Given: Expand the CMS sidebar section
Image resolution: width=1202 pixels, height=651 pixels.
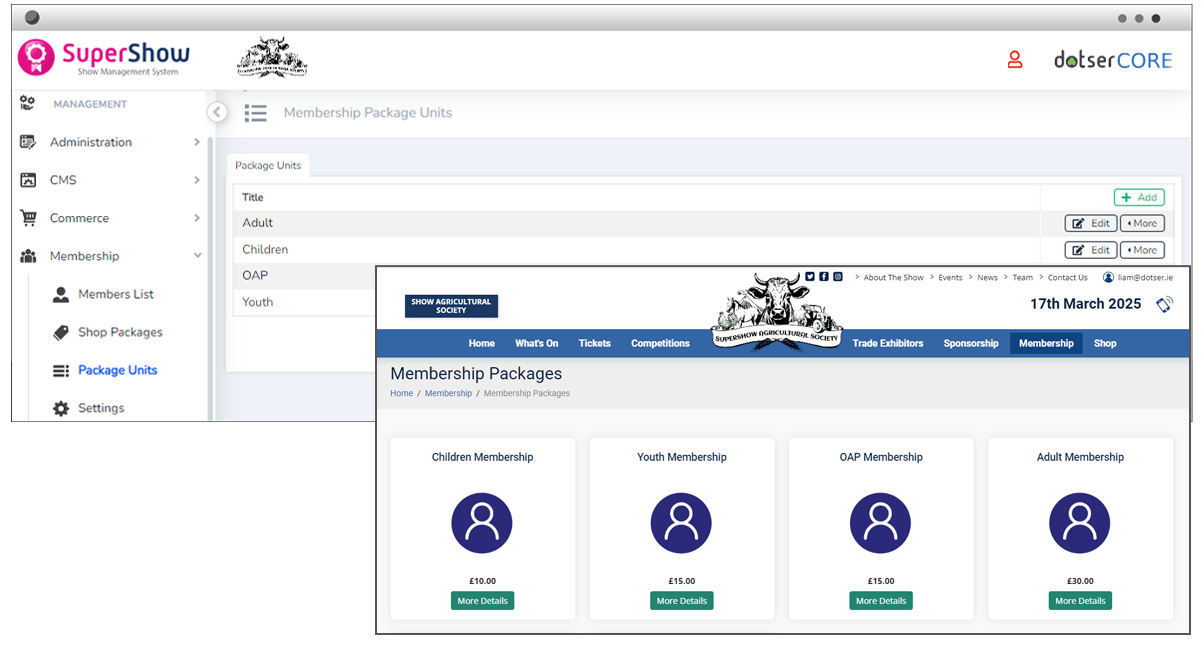Looking at the screenshot, I should click(x=110, y=180).
